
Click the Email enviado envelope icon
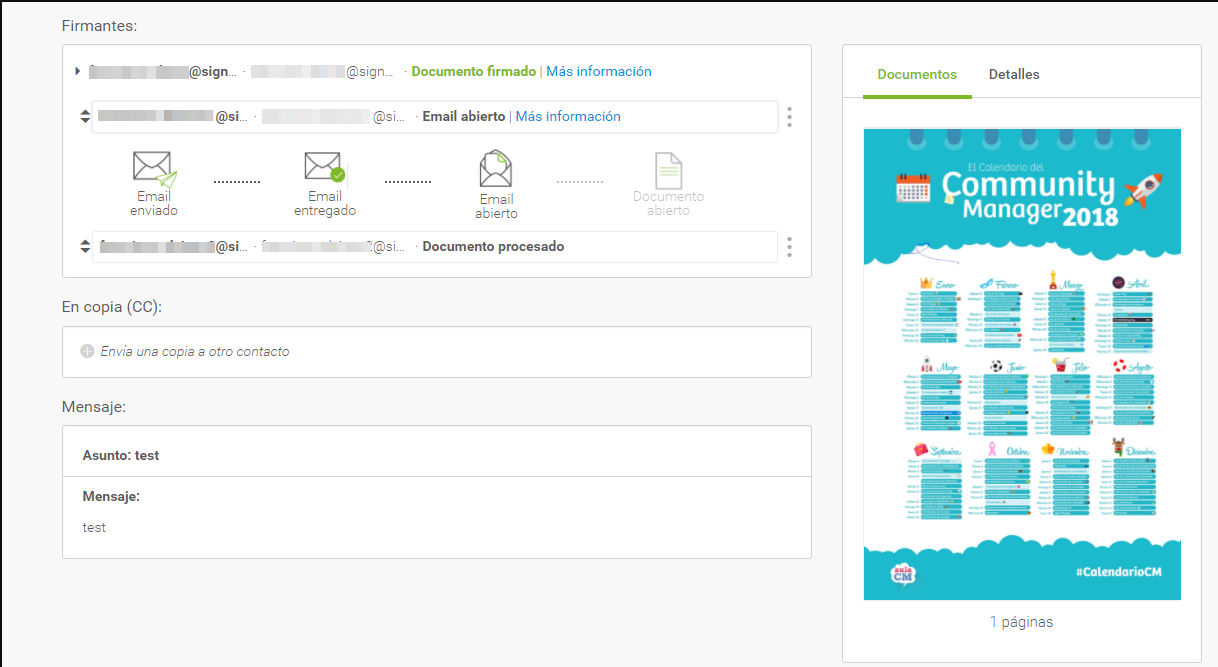(154, 169)
